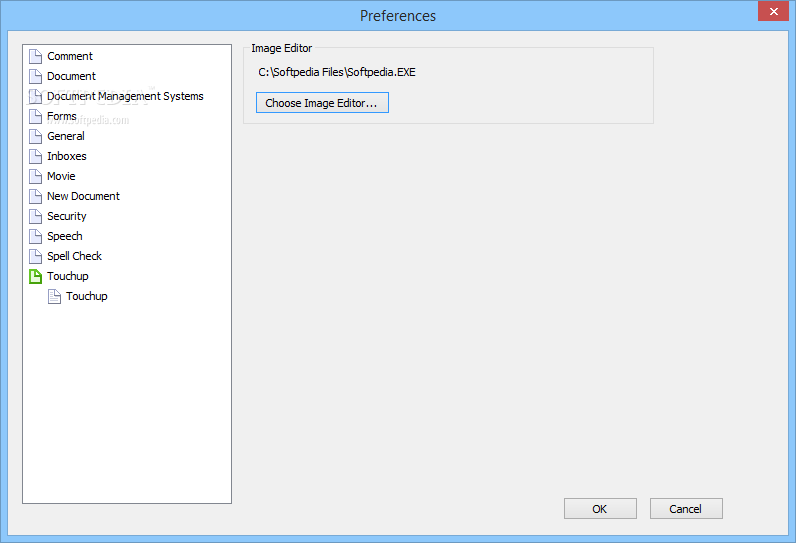Select the Speech category label
796x543 pixels.
(65, 236)
